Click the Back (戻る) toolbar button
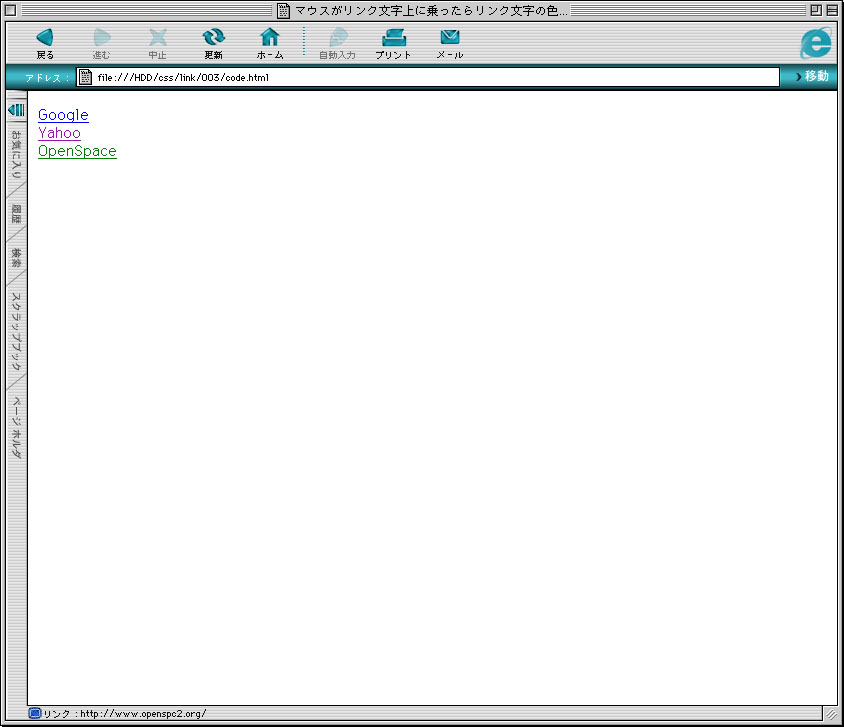 [45, 40]
